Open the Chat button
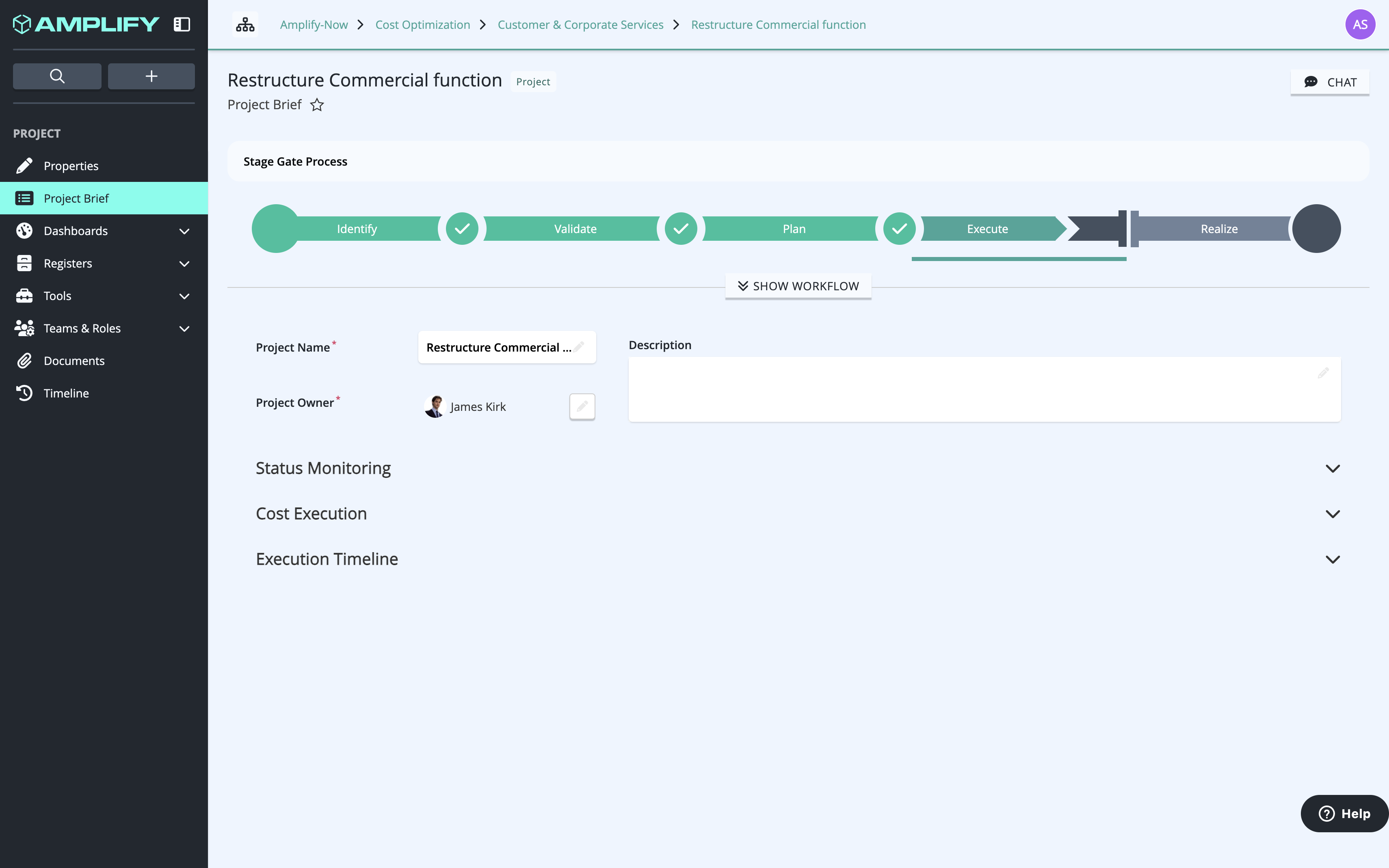Screen dimensions: 1389x868 tap(1330, 82)
